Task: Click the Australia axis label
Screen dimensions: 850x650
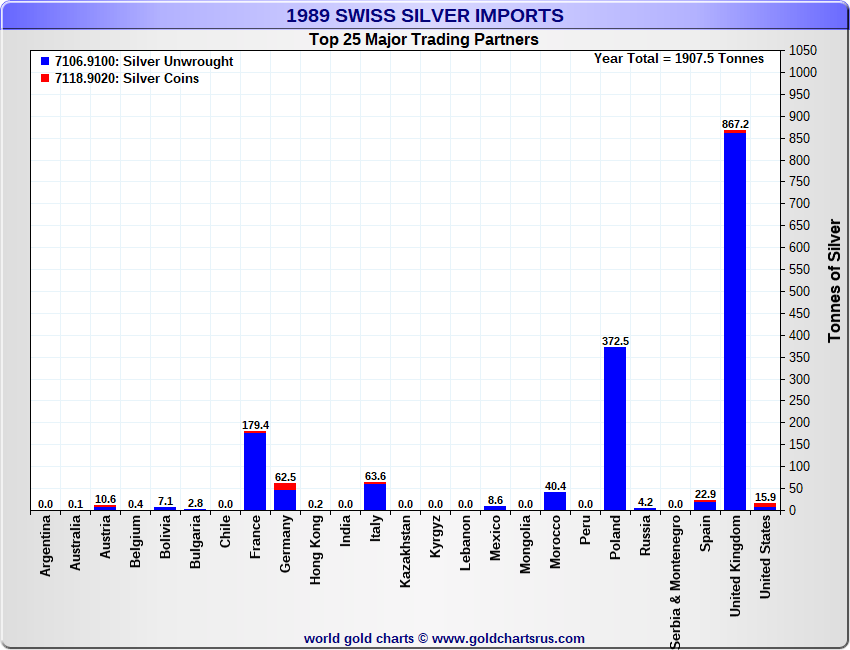Action: [x=75, y=543]
